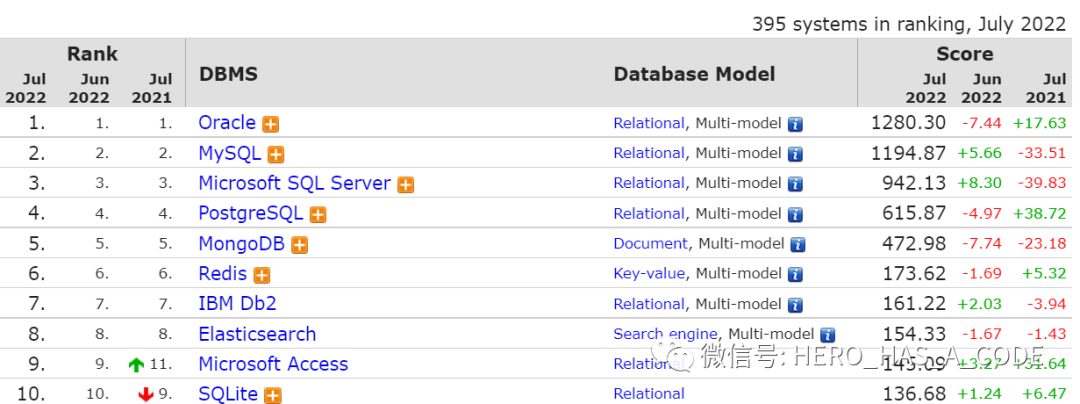1080x404 pixels.
Task: Click the Search engine model link
Action: point(665,334)
